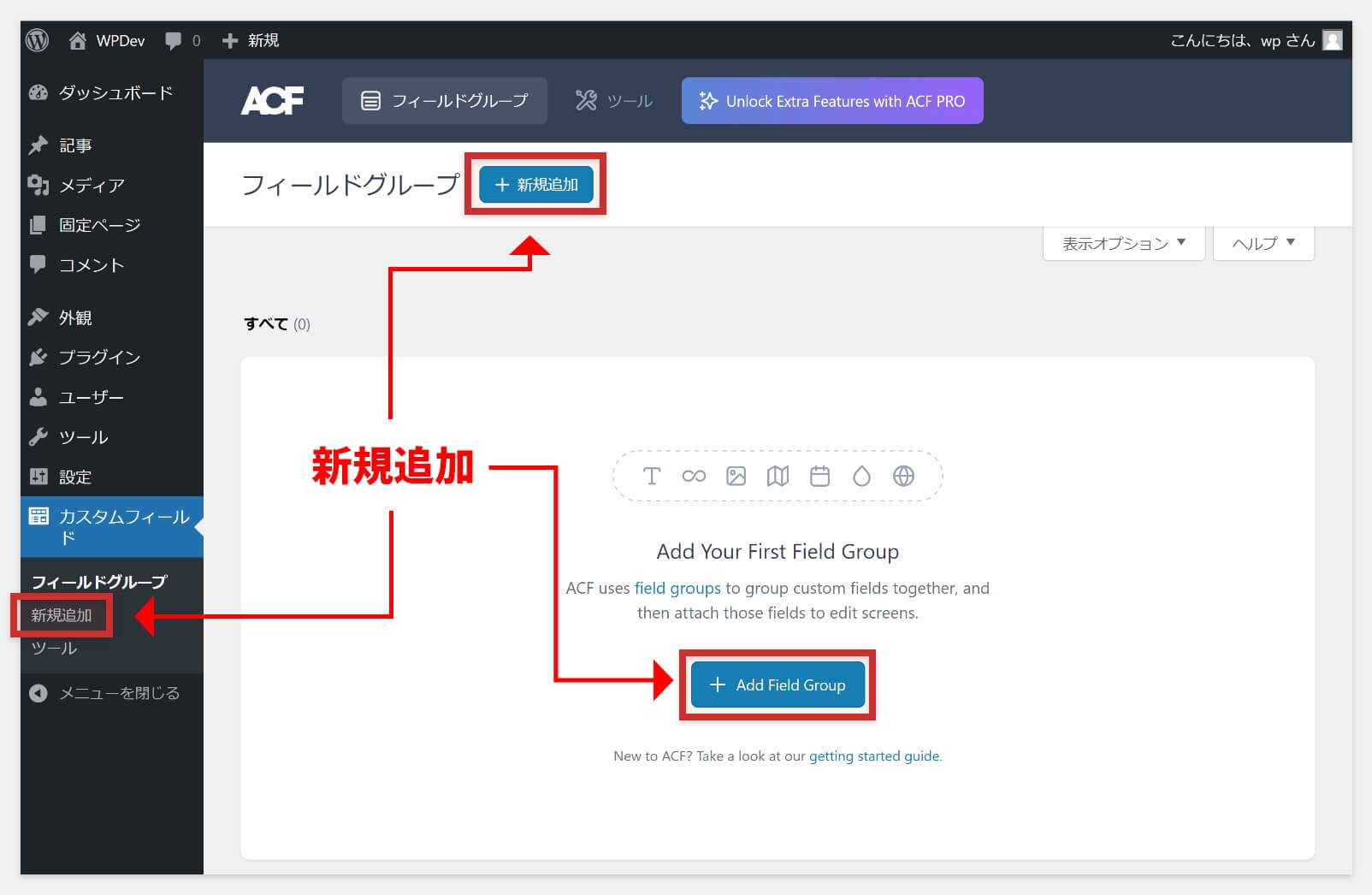The width and height of the screenshot is (1372, 895).
Task: Click the comment icon beside コメント
Action: pos(38,264)
